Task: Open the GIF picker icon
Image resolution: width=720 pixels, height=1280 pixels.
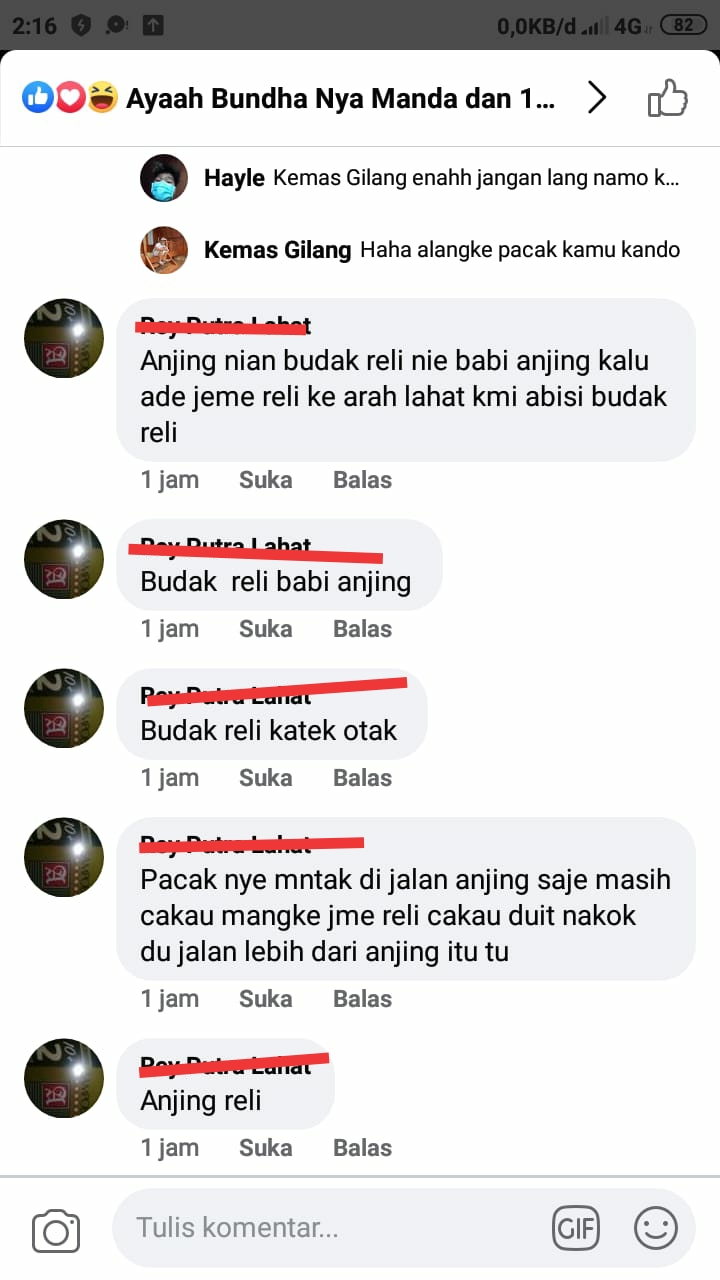Action: [576, 1228]
